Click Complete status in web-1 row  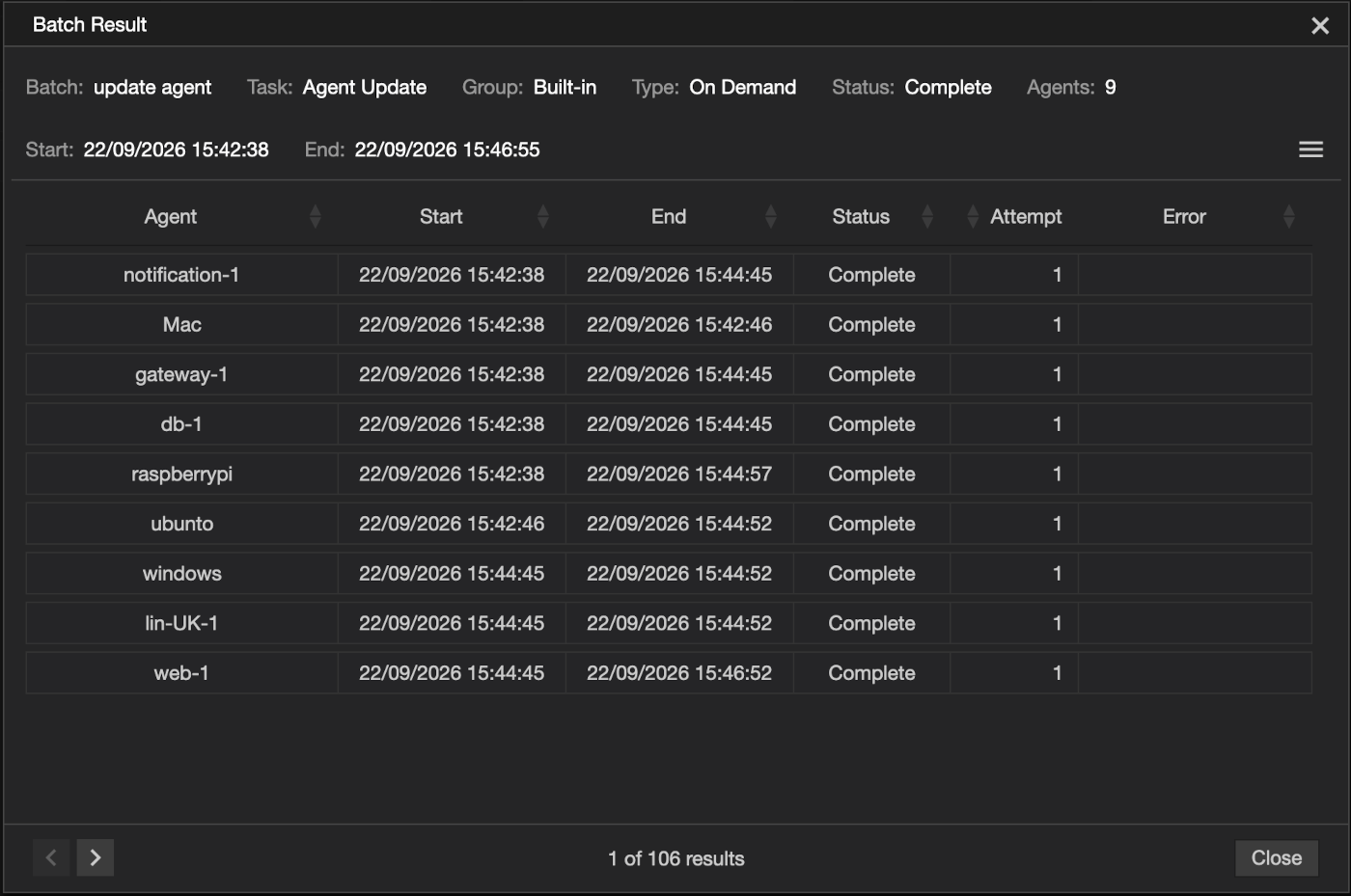[871, 673]
